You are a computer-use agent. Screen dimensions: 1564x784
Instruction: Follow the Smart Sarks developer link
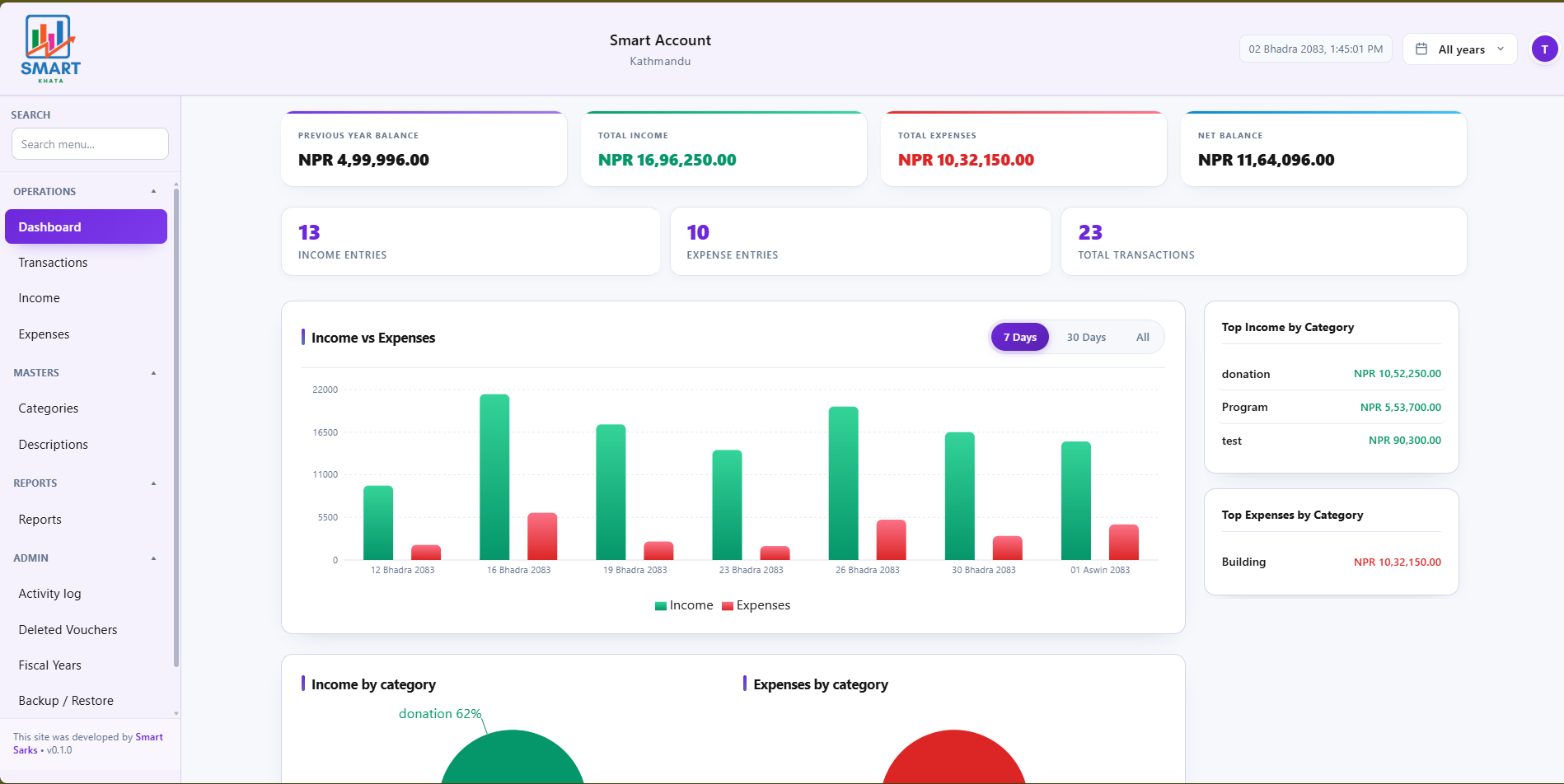148,737
